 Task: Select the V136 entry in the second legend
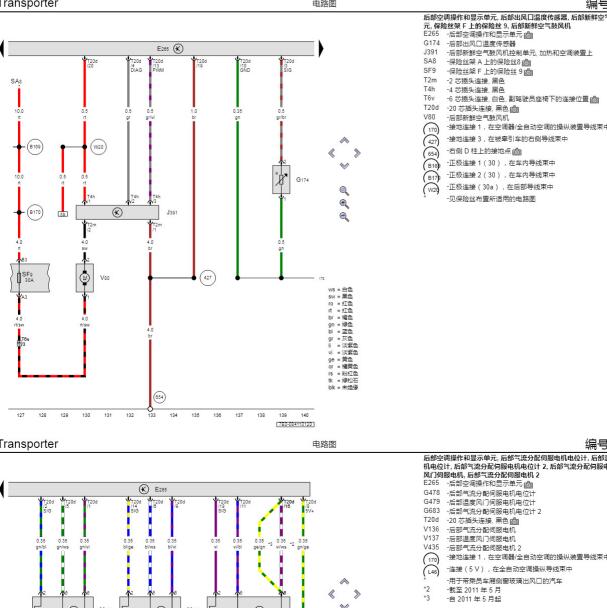(x=470, y=530)
